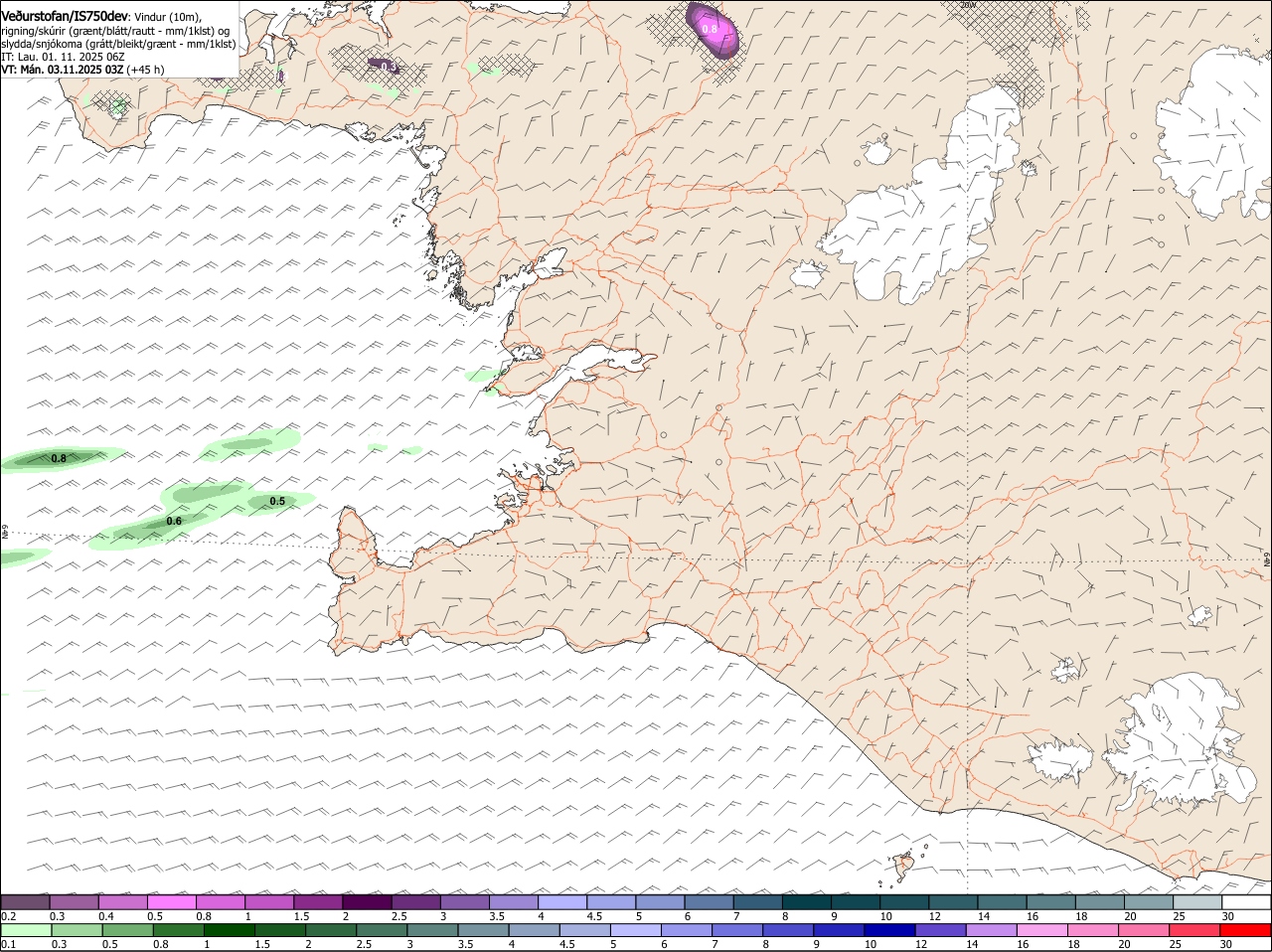The height and width of the screenshot is (952, 1272).
Task: Click the 4.5 value label on the snow legend
Action: (594, 916)
